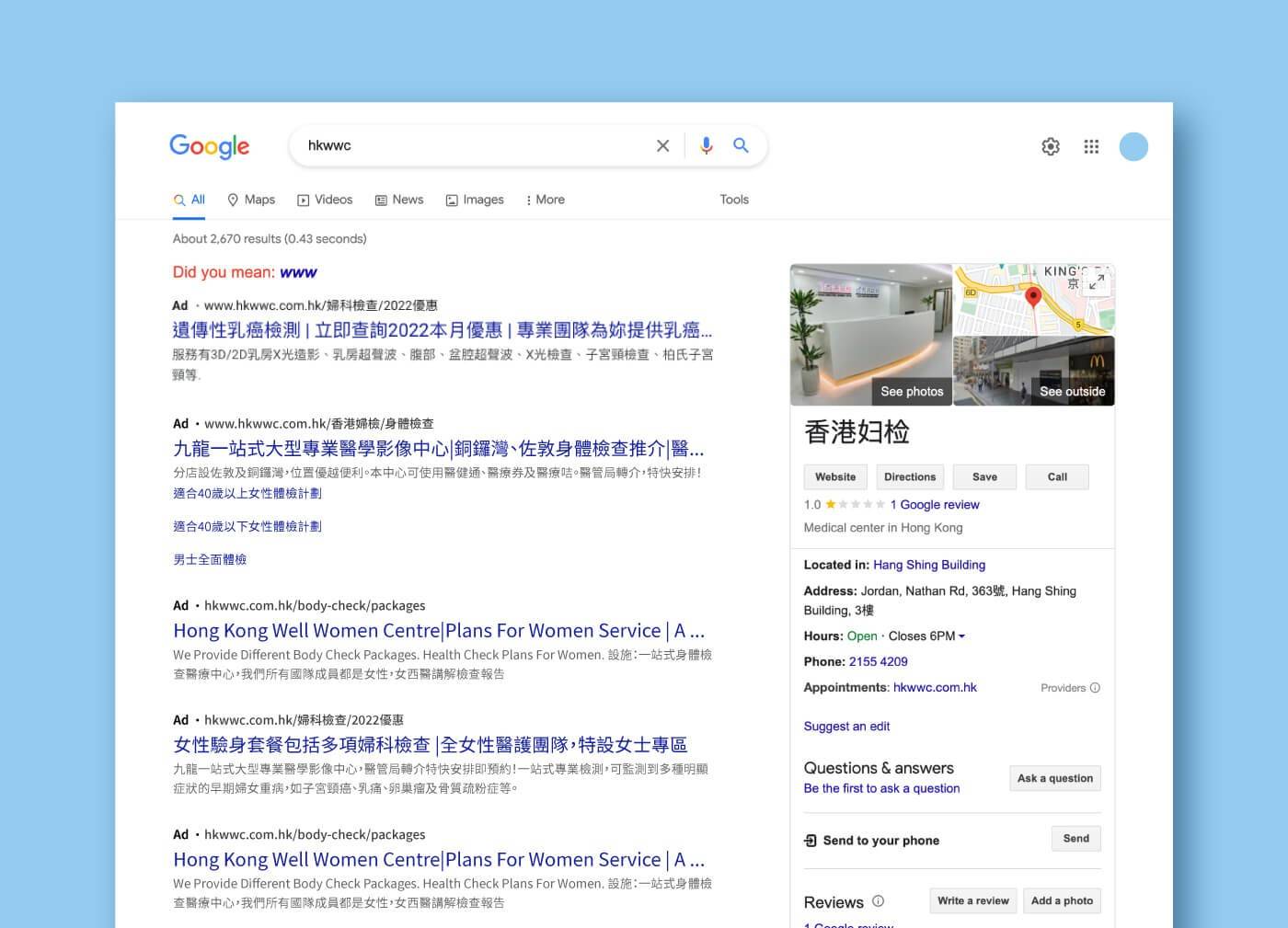The height and width of the screenshot is (928, 1288).
Task: Open the map thumbnail with red pin
Action: [1033, 300]
